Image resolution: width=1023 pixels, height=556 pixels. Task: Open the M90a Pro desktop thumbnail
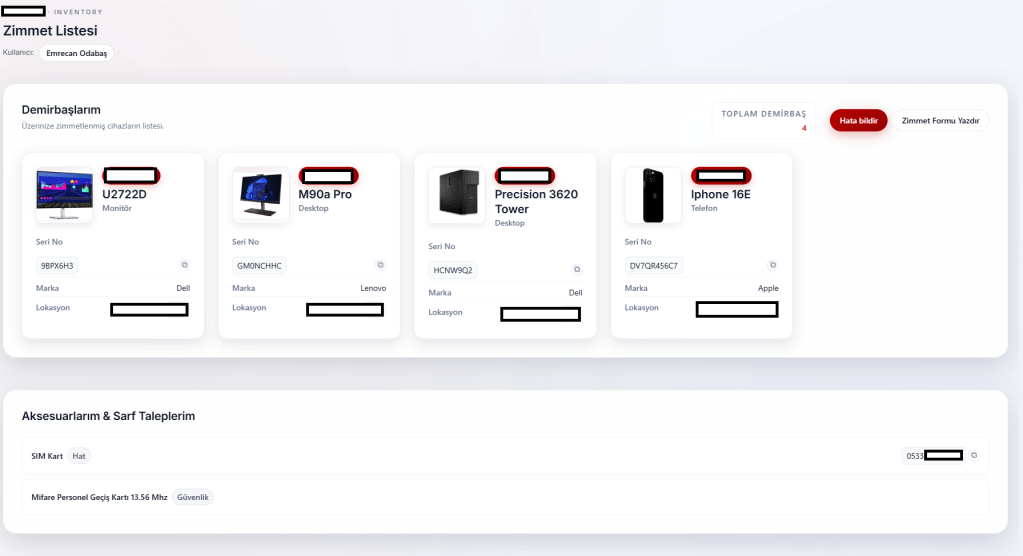pos(260,194)
